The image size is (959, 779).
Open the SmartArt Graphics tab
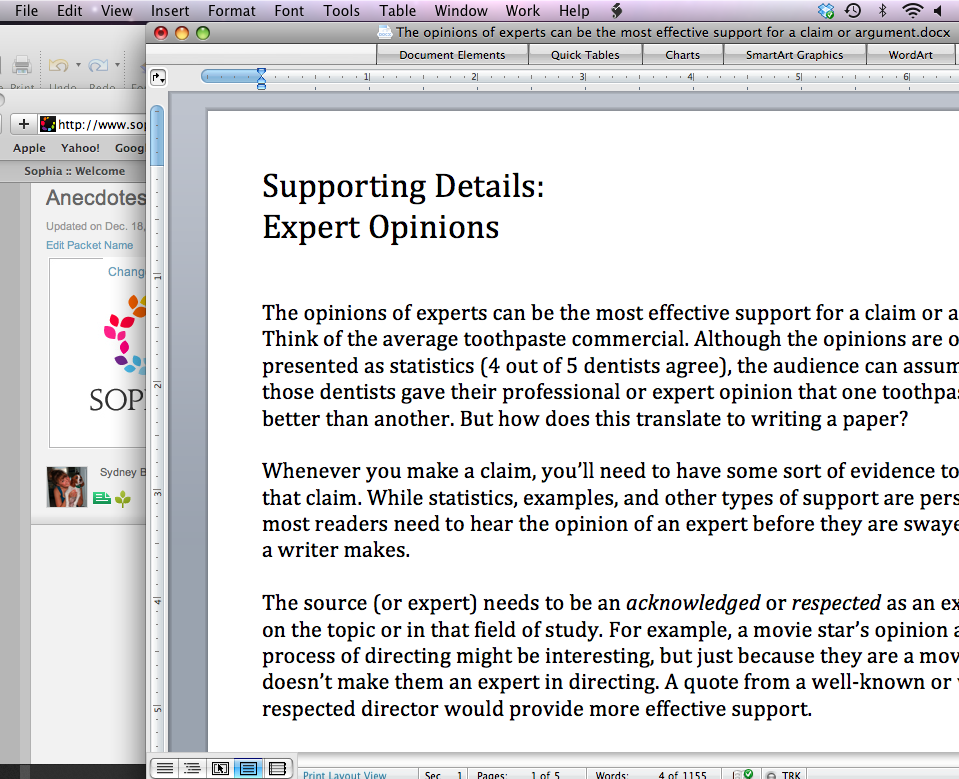click(794, 55)
